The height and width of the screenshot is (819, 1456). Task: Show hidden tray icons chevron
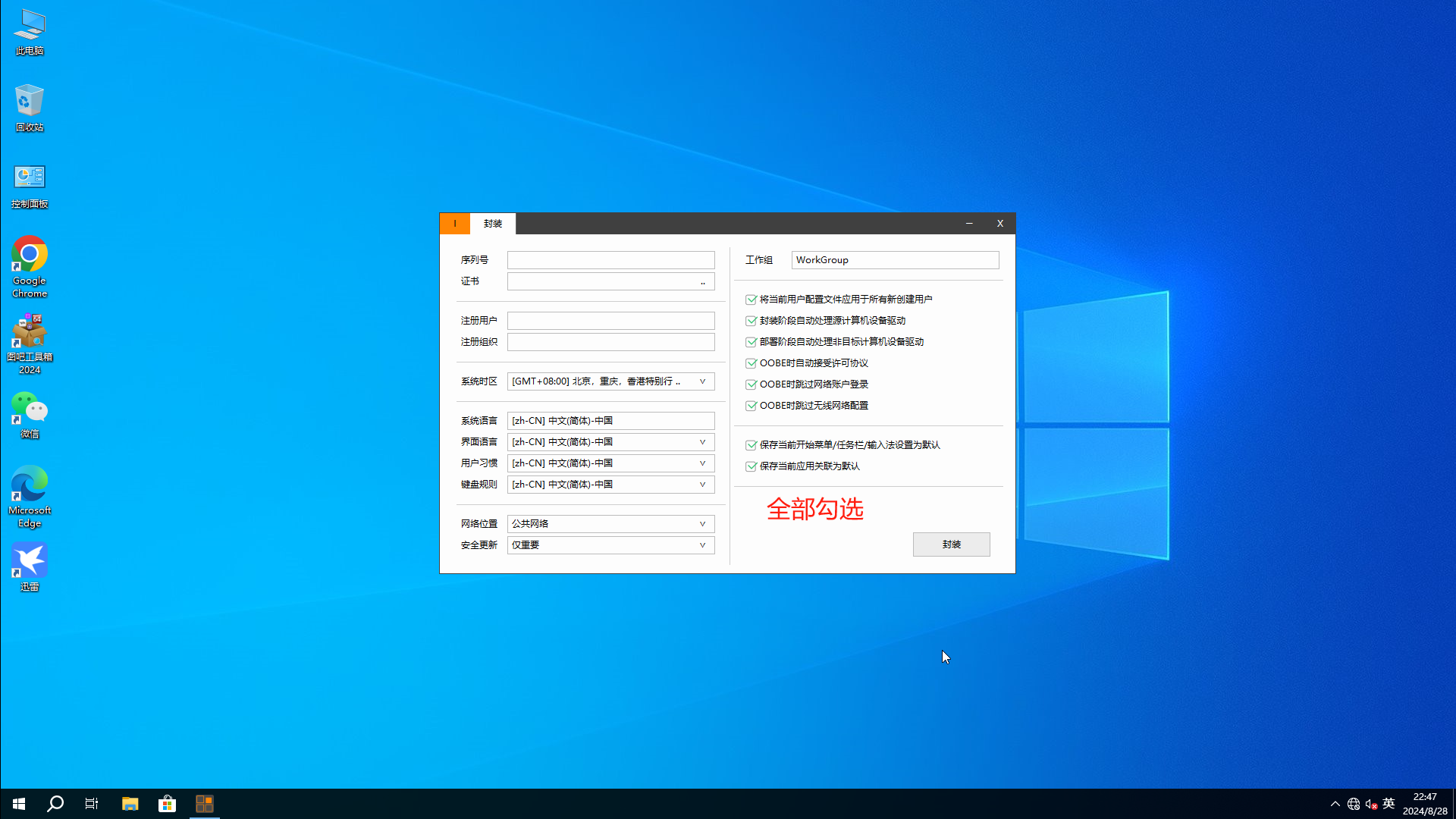(1335, 804)
